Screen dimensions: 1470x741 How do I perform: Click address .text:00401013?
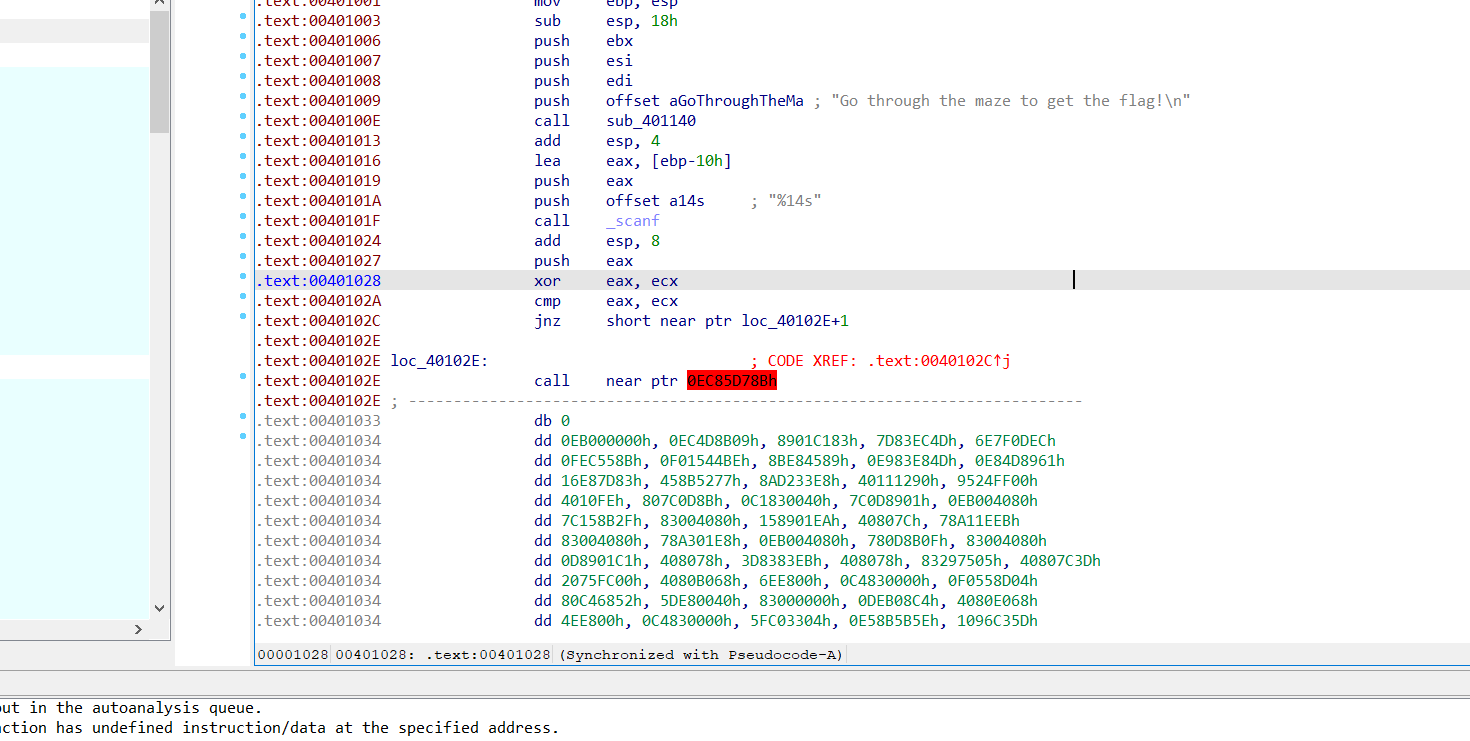[318, 141]
